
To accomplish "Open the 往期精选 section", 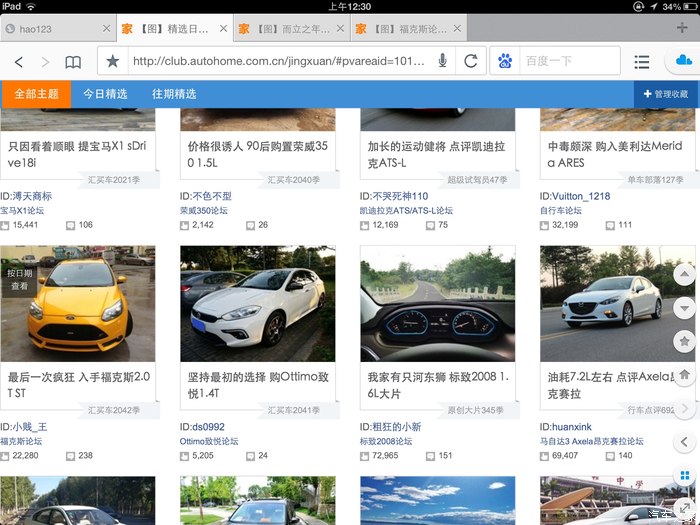I will pyautogui.click(x=174, y=94).
